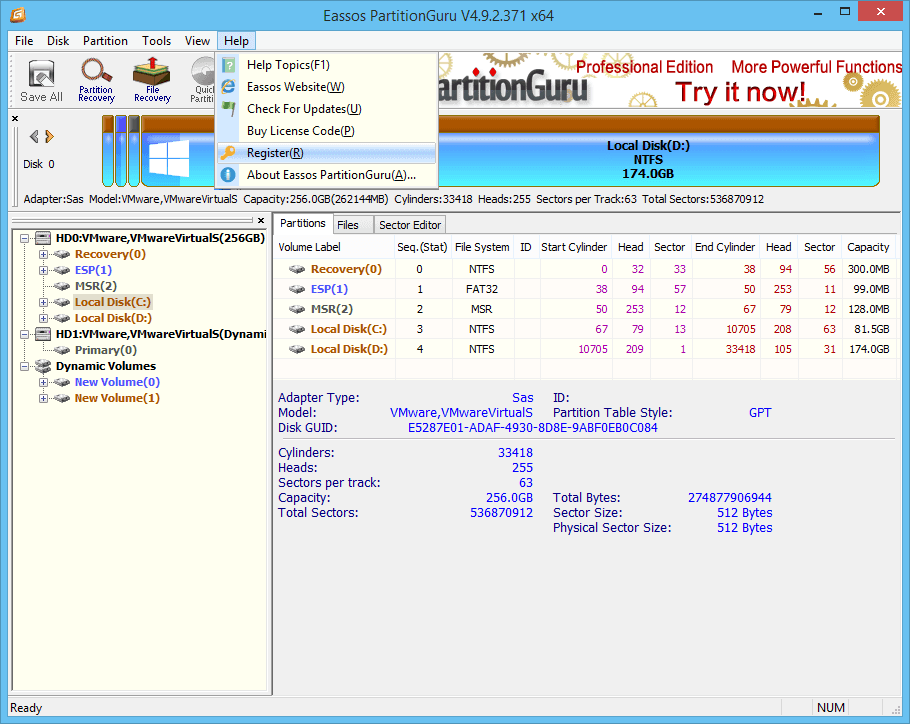Select MSR(2) in the disk tree
This screenshot has width=910, height=724.
coord(96,287)
